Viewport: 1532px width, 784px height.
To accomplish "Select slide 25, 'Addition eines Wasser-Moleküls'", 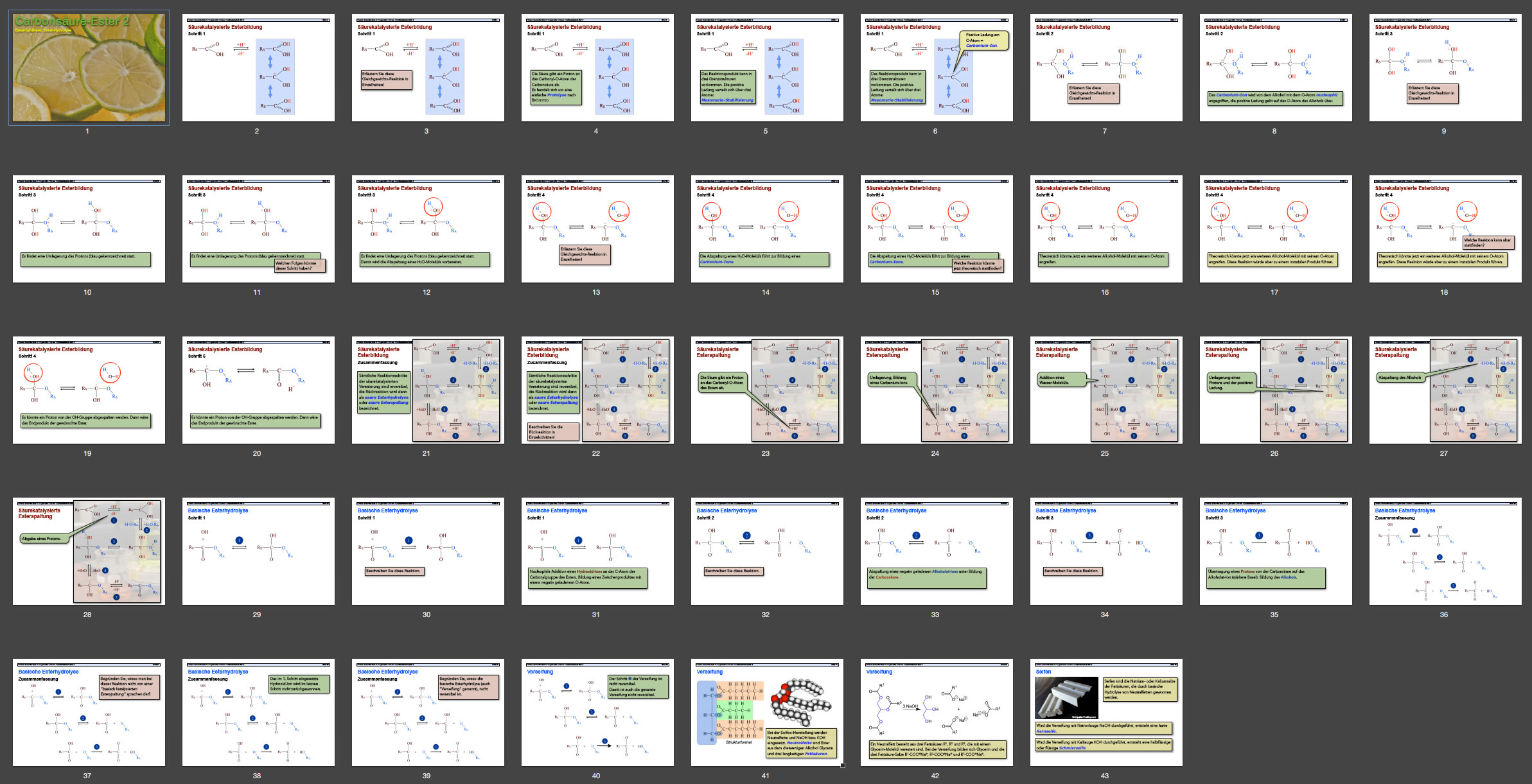I will point(1106,390).
